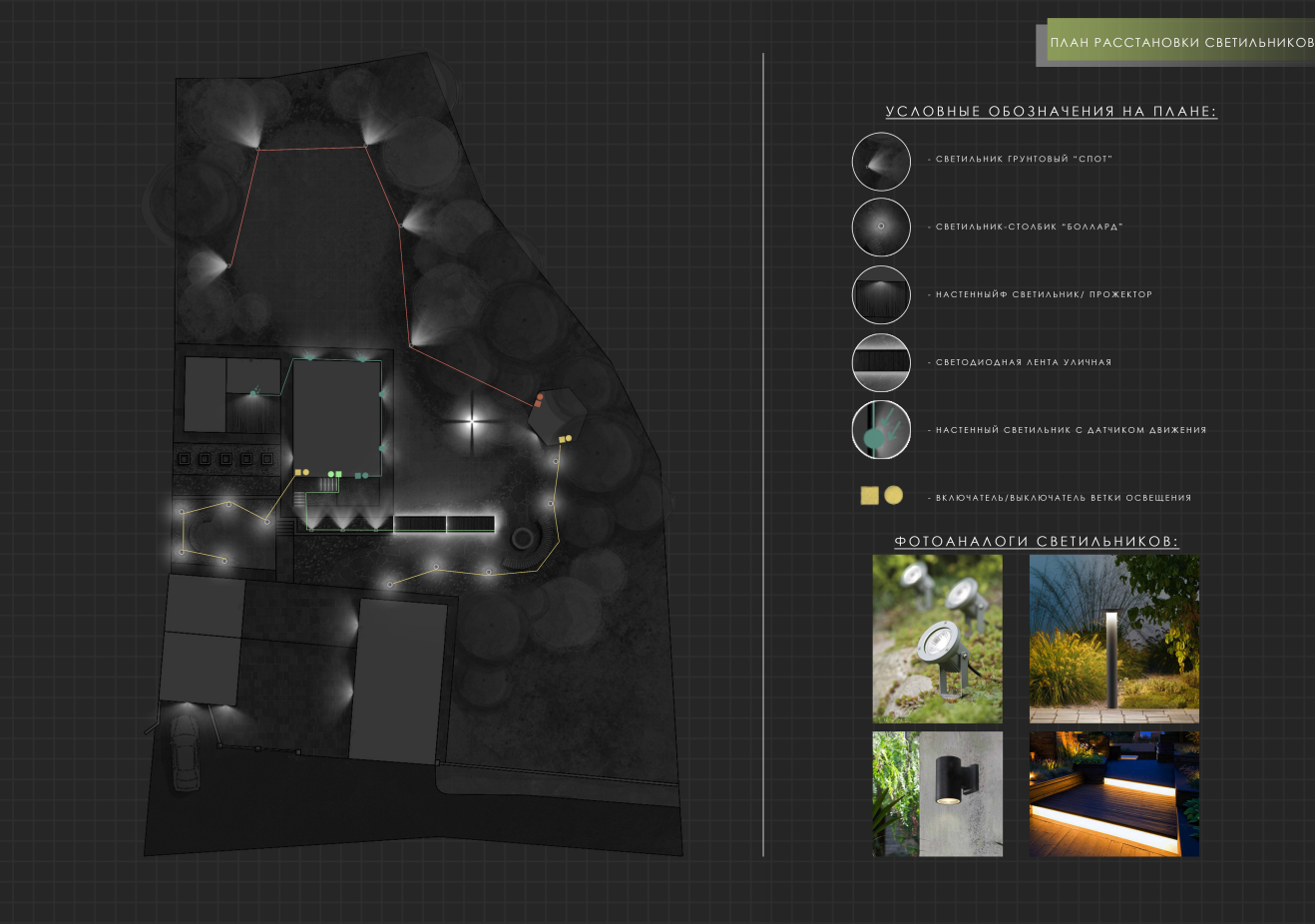
Task: Click the 'НАСТЕННЫЙФ СВЕТИЛЬНИК/ ПРОЖЕКТОР' label
Action: coord(1044,294)
